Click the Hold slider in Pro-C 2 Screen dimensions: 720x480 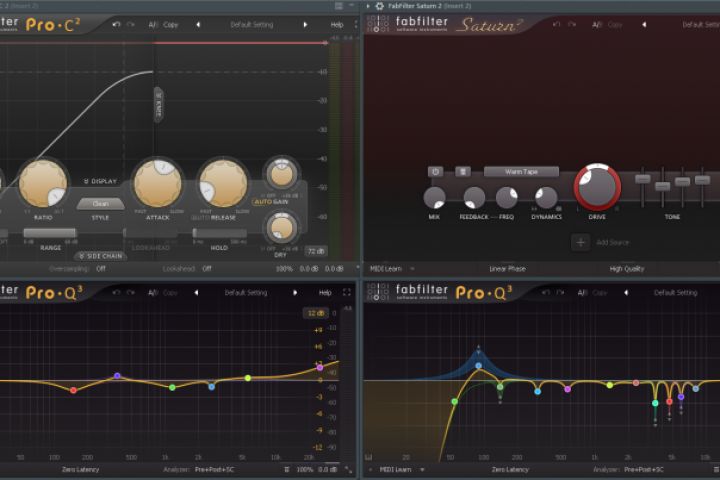[x=219, y=233]
